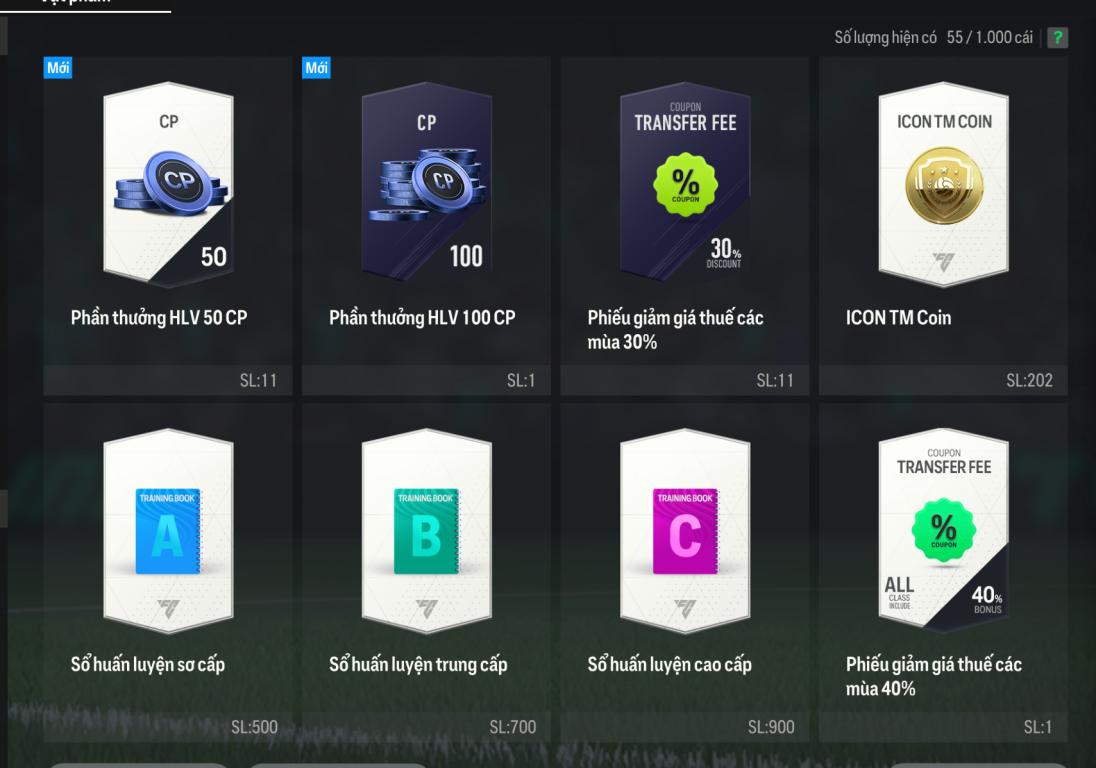Select the 50 CP coin card icon
This screenshot has height=768, width=1096.
point(168,184)
